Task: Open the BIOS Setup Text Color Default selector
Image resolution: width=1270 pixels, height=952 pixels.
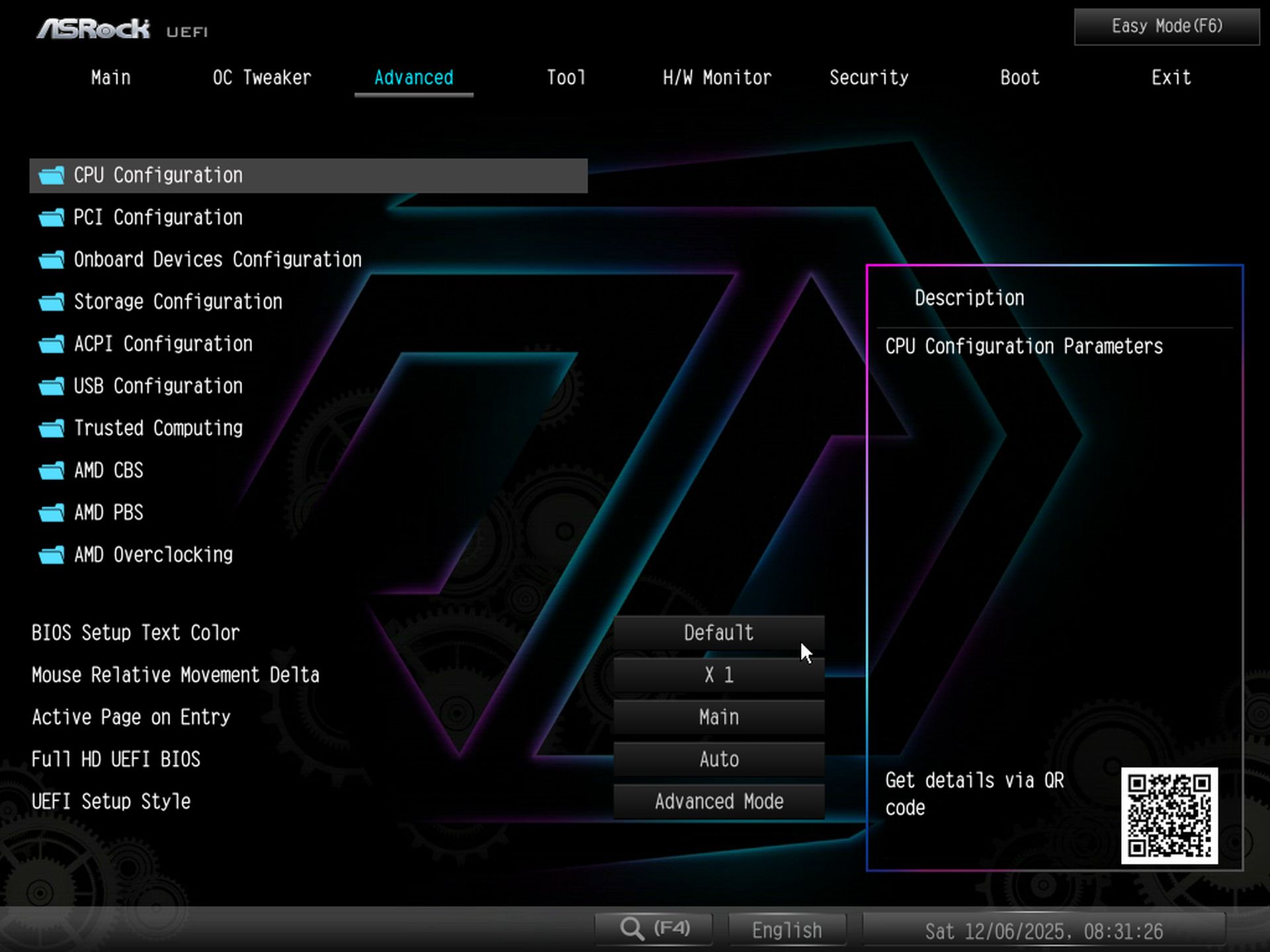Action: coord(719,632)
